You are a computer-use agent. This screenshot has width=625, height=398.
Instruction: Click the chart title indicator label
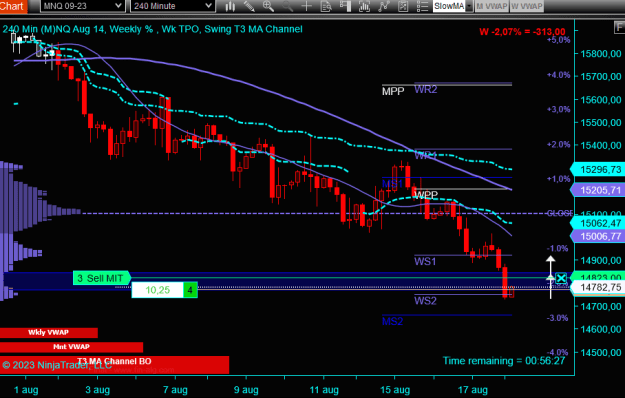point(152,29)
